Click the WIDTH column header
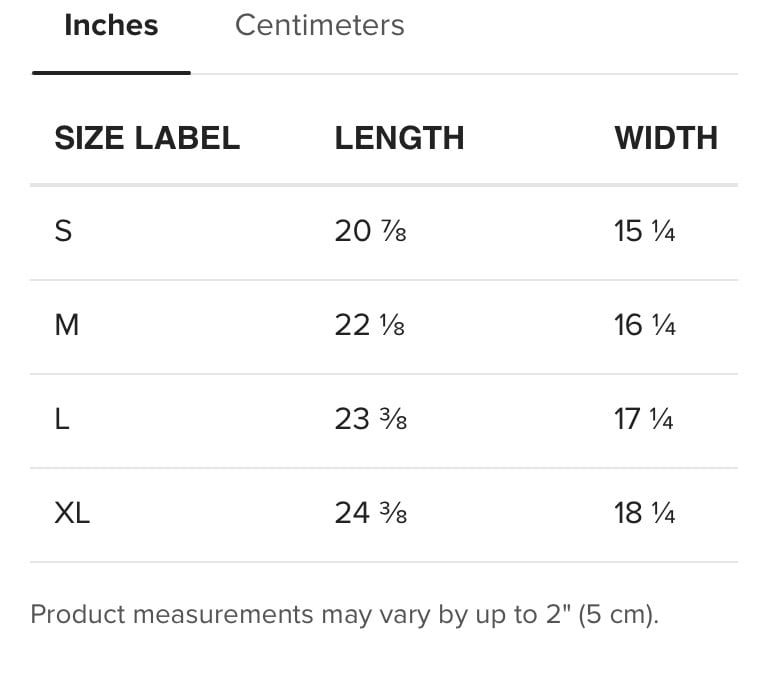The height and width of the screenshot is (683, 762). [666, 138]
